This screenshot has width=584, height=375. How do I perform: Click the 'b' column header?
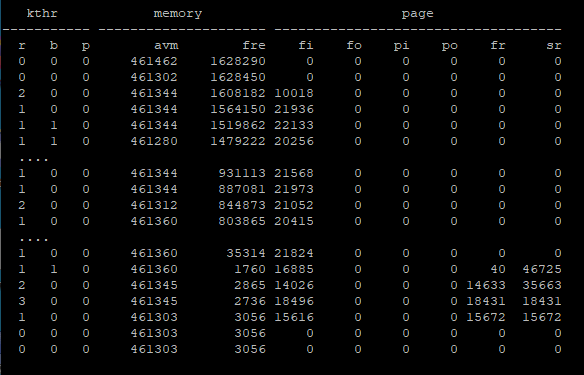coord(54,45)
